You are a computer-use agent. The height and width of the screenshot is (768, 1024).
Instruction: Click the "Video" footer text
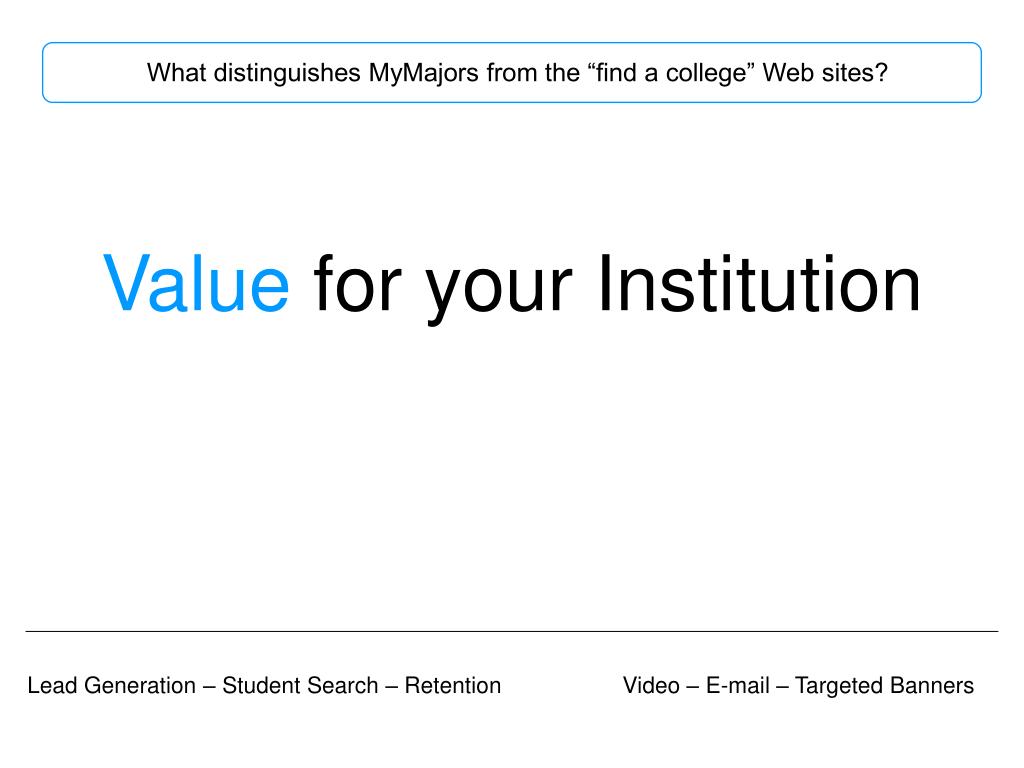651,686
